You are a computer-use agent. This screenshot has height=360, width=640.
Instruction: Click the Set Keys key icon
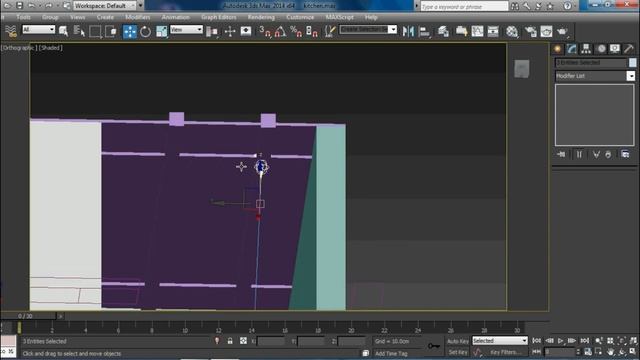pyautogui.click(x=434, y=346)
